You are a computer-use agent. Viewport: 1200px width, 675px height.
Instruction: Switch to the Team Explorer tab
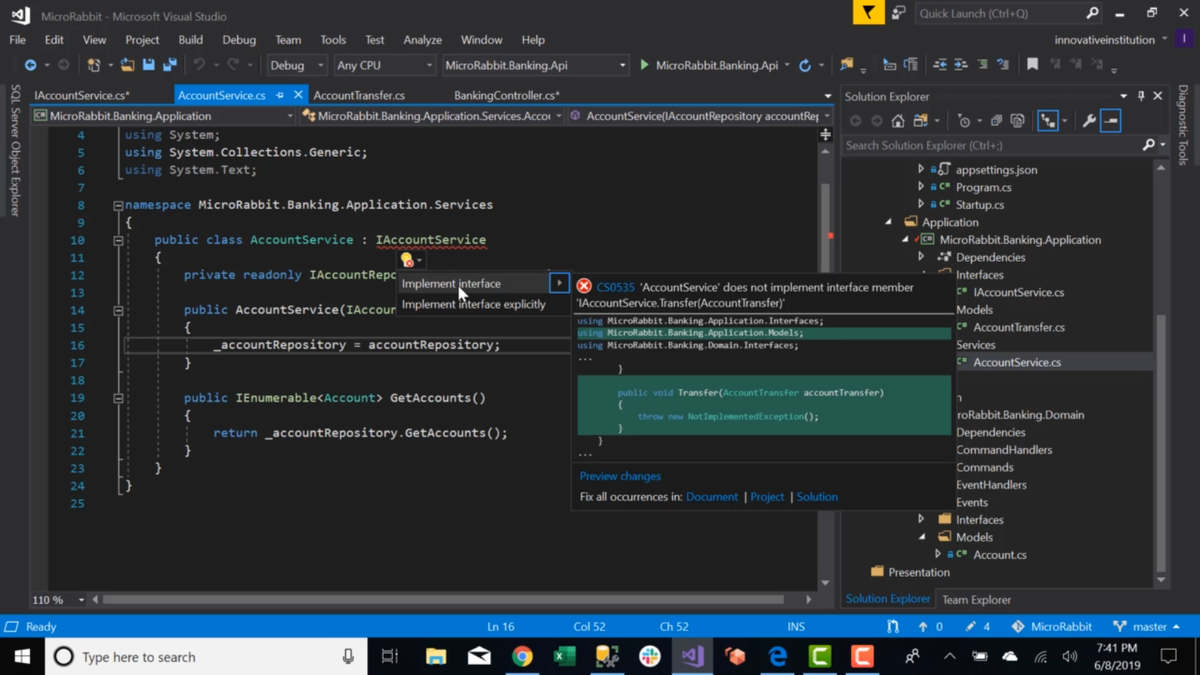(976, 599)
